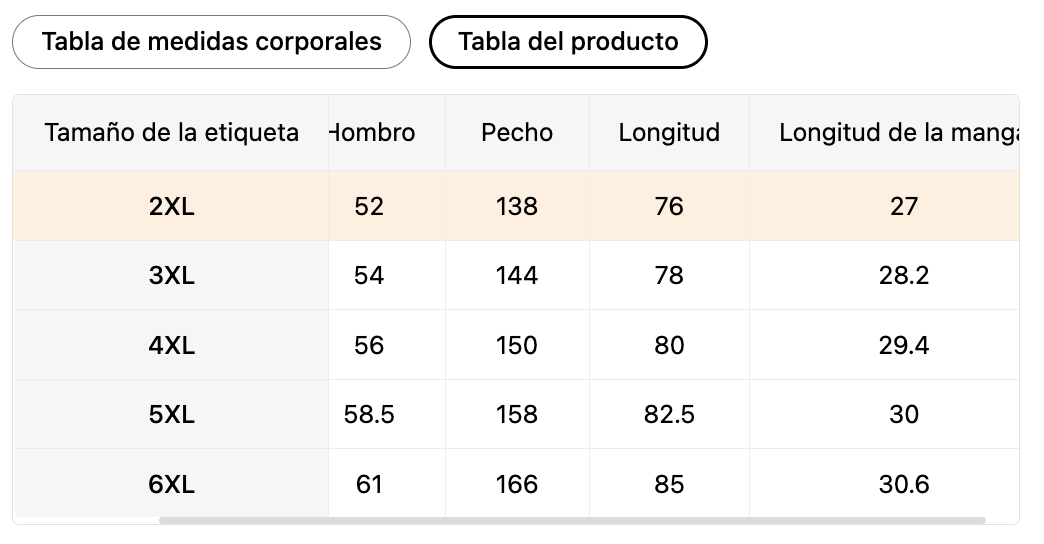Image resolution: width=1044 pixels, height=544 pixels.
Task: Click the Longitud de la manga header
Action: tap(899, 133)
